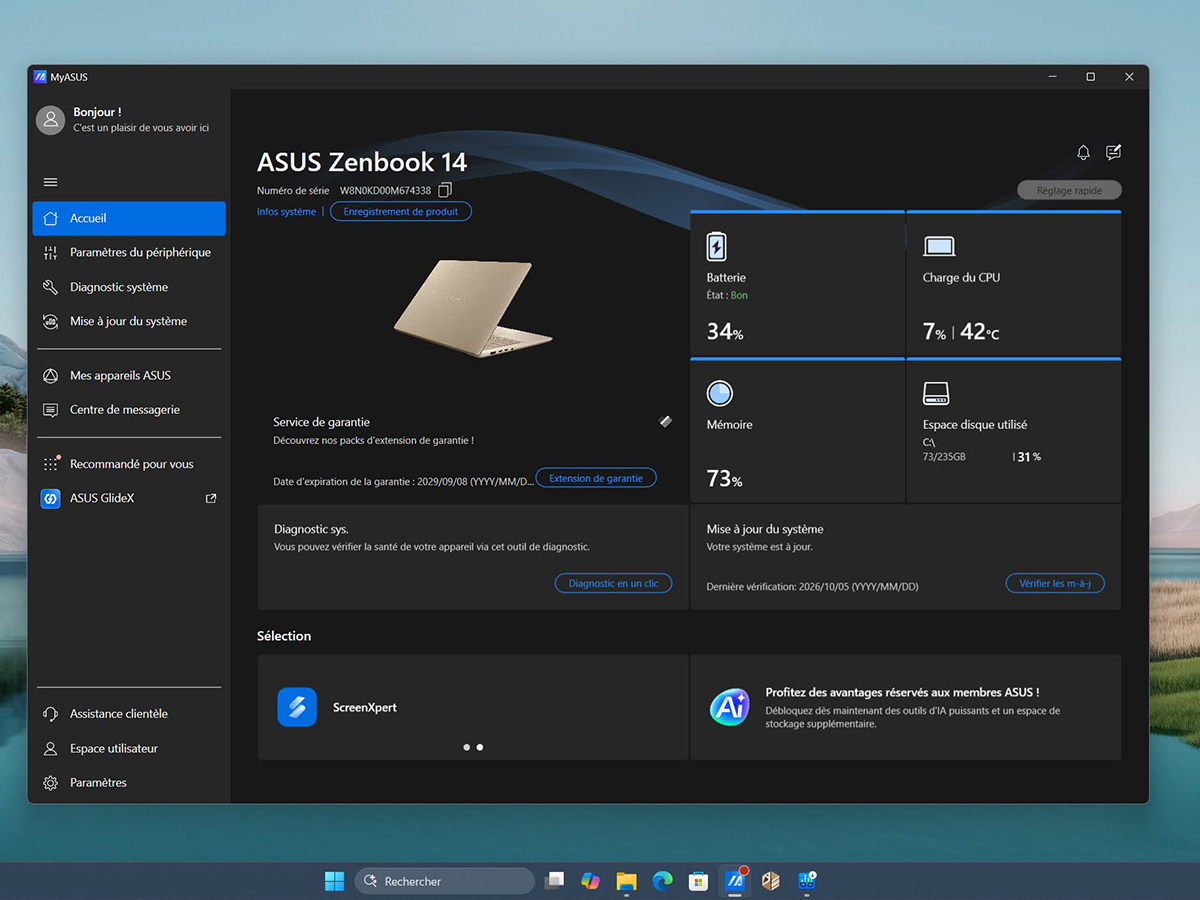Click the Dernière vérification date text

[x=812, y=586]
